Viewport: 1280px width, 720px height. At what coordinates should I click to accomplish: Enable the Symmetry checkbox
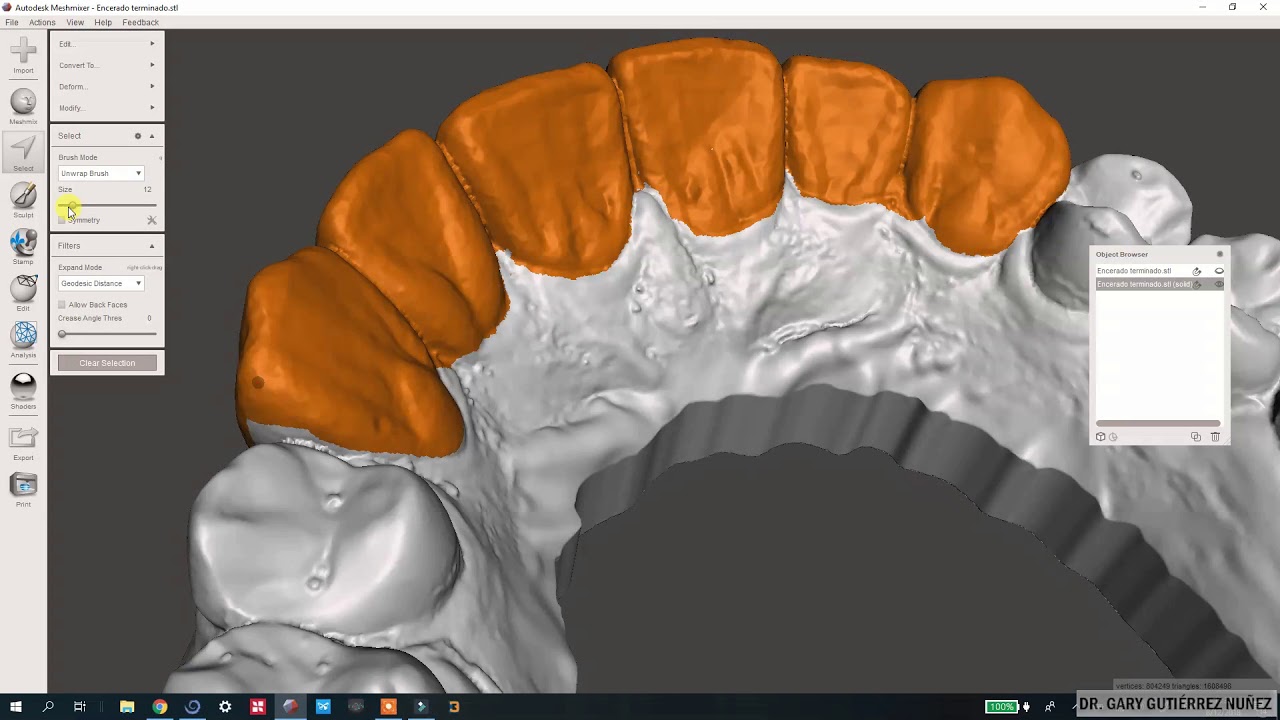(x=62, y=220)
